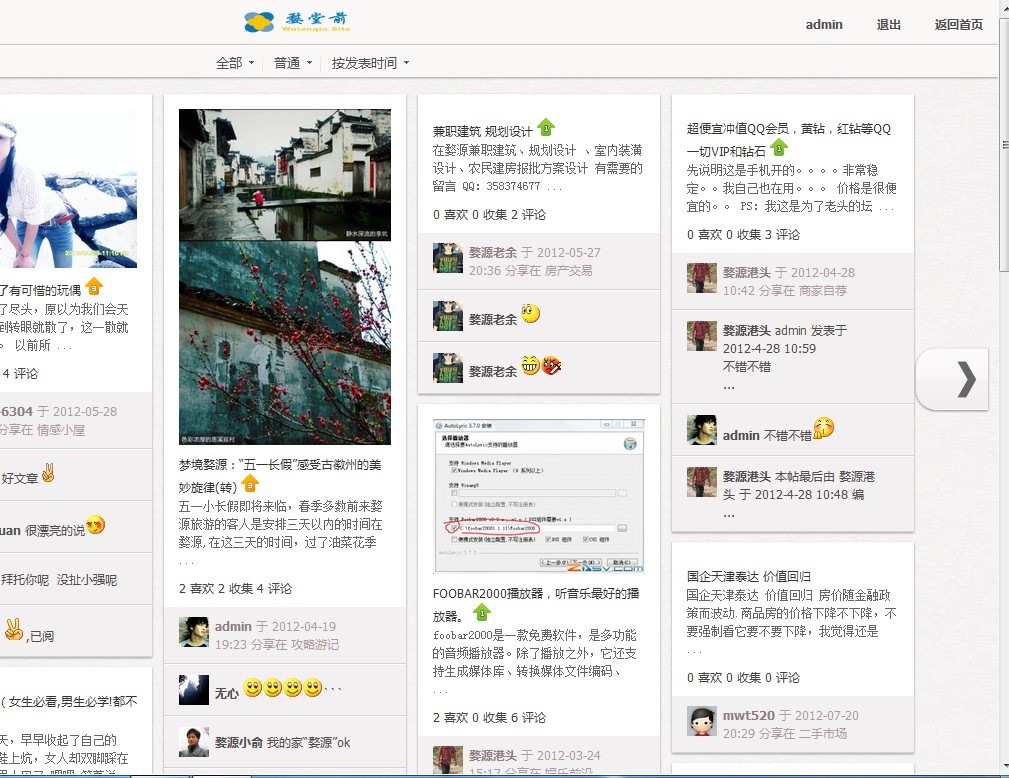Click 婺源老余 avatar beside single smiley
This screenshot has height=778, width=1009.
(x=448, y=315)
